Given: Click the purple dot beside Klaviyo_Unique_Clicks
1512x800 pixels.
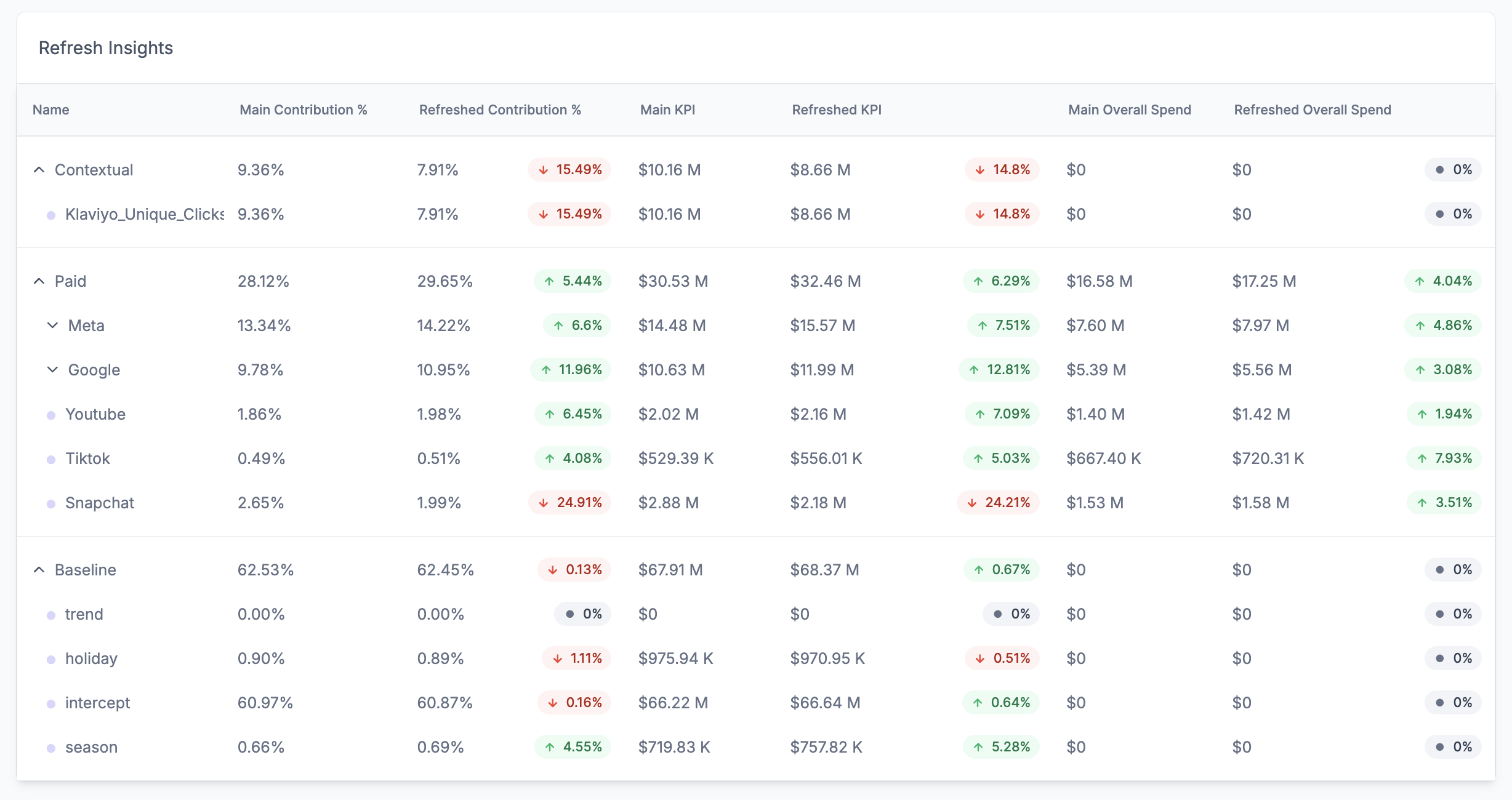Looking at the screenshot, I should tap(51, 215).
